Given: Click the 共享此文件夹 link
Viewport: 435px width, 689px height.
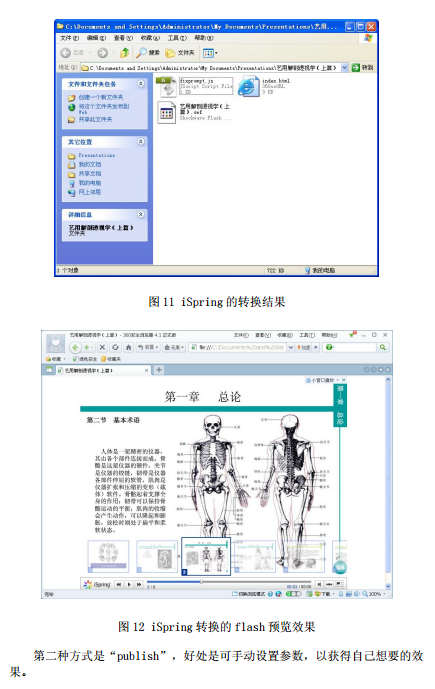Looking at the screenshot, I should [x=95, y=120].
